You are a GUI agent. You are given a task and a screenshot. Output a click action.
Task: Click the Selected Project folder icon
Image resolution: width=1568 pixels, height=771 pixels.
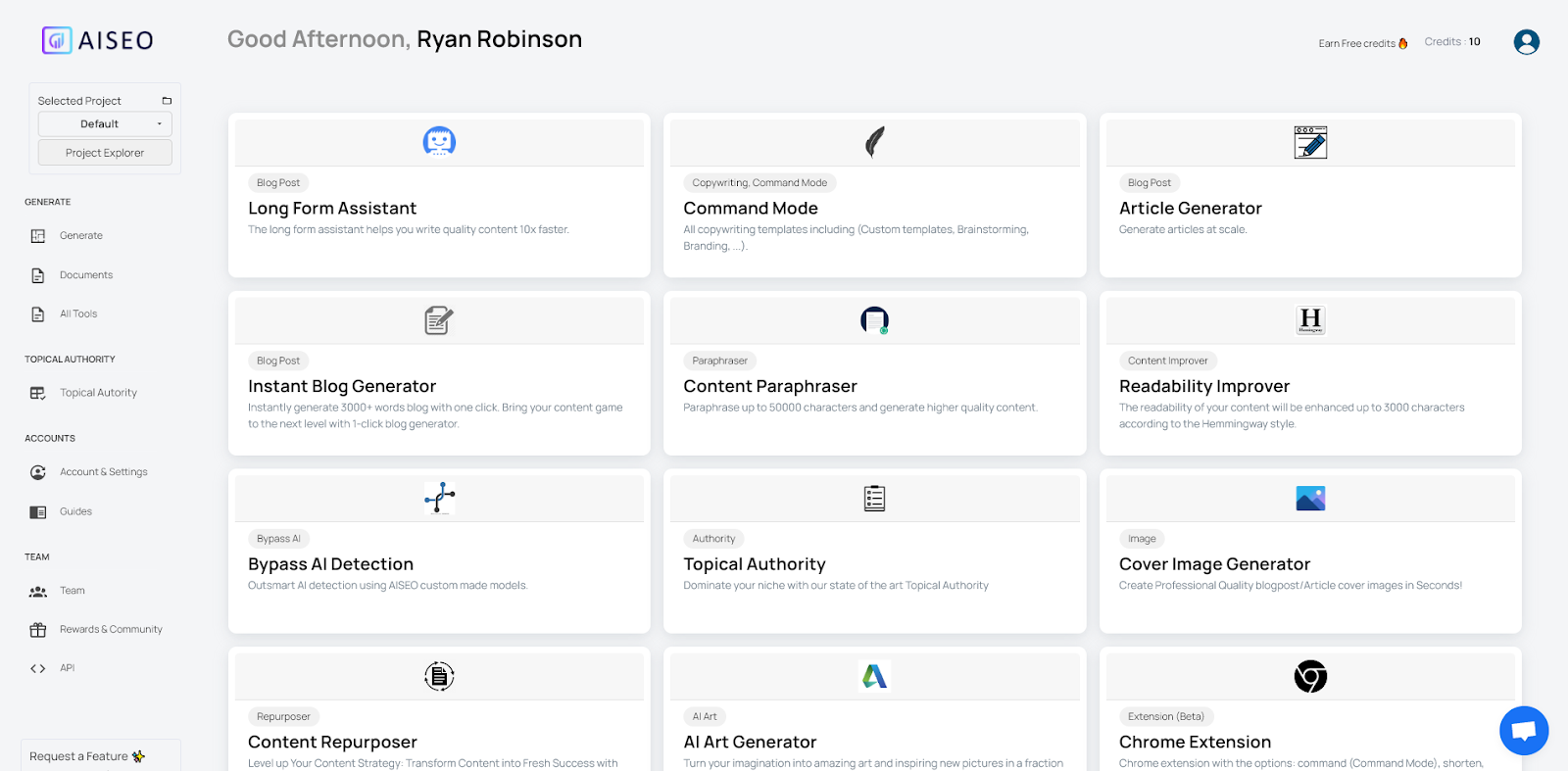coord(167,101)
